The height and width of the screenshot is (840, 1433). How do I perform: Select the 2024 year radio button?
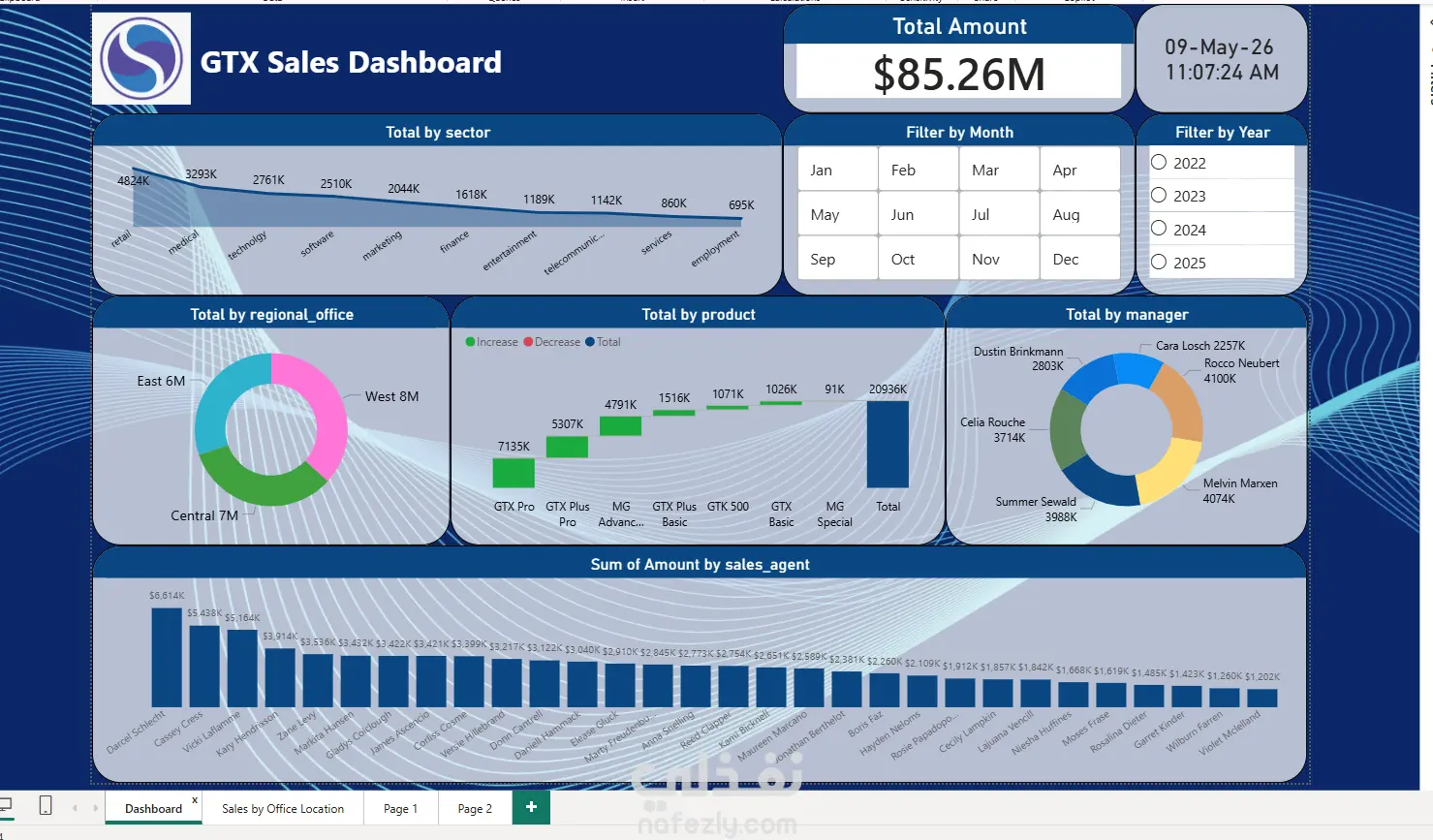point(1159,229)
